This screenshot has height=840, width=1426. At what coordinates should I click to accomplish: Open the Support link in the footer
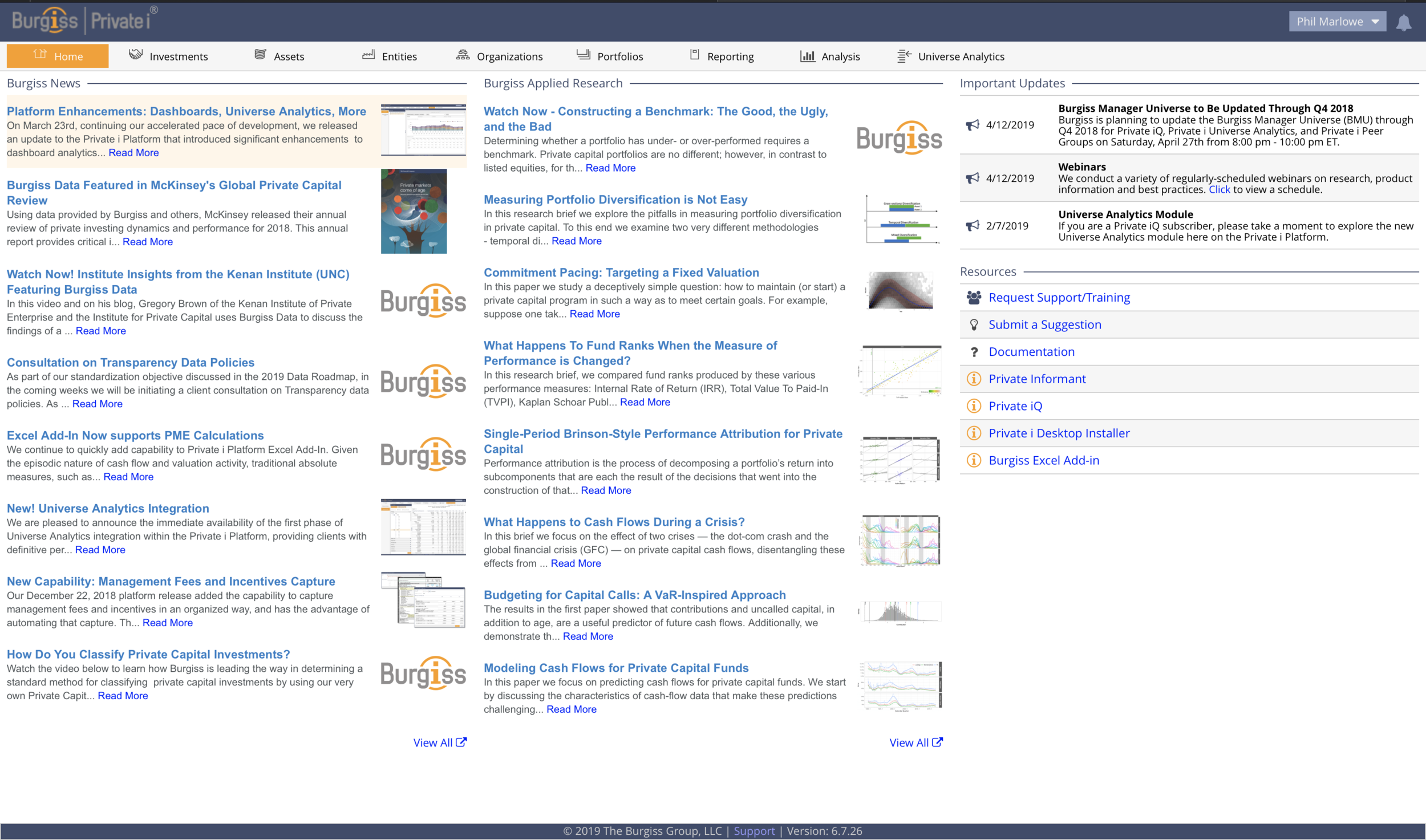point(754,831)
